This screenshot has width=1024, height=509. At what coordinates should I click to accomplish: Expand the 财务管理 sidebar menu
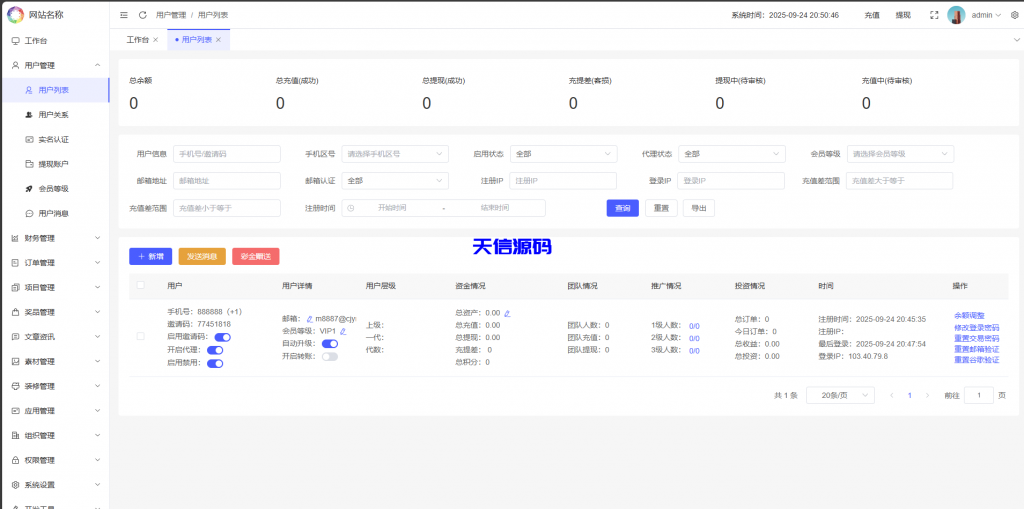click(x=55, y=238)
